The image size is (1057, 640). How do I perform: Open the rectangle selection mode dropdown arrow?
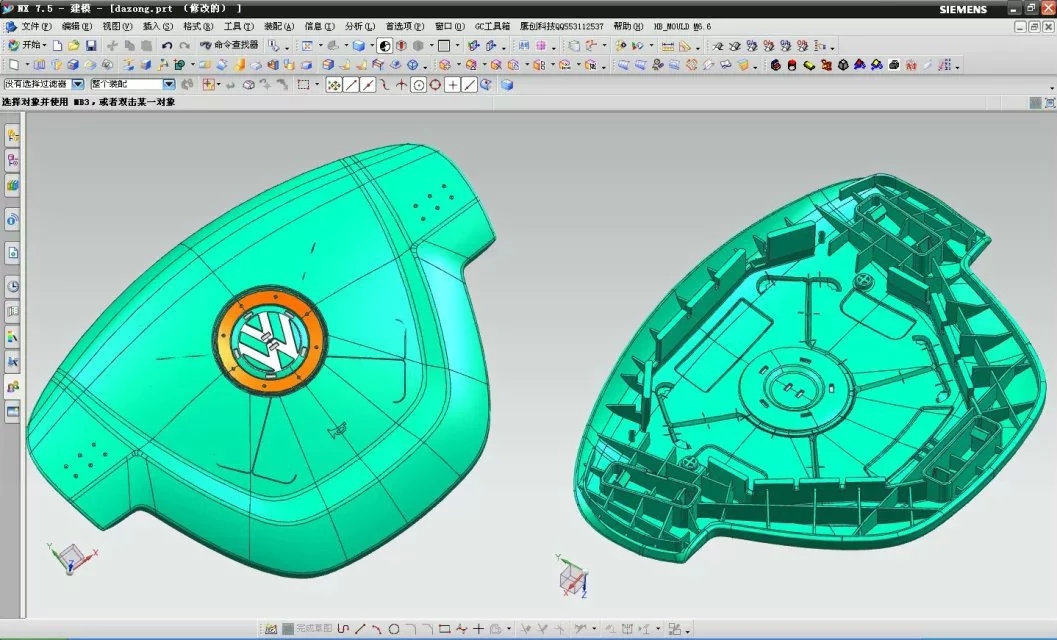coord(317,85)
